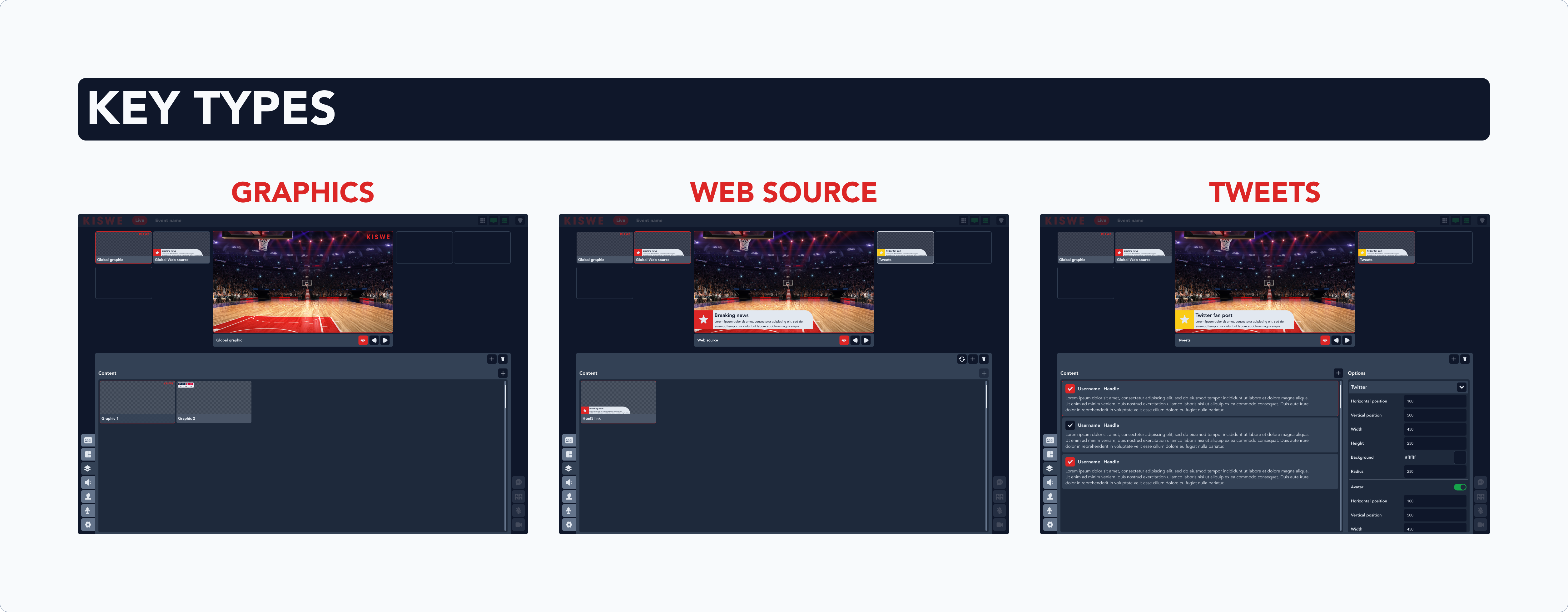Select Global Web source key in Graphics mockup
This screenshot has height=612, width=1568.
[181, 247]
